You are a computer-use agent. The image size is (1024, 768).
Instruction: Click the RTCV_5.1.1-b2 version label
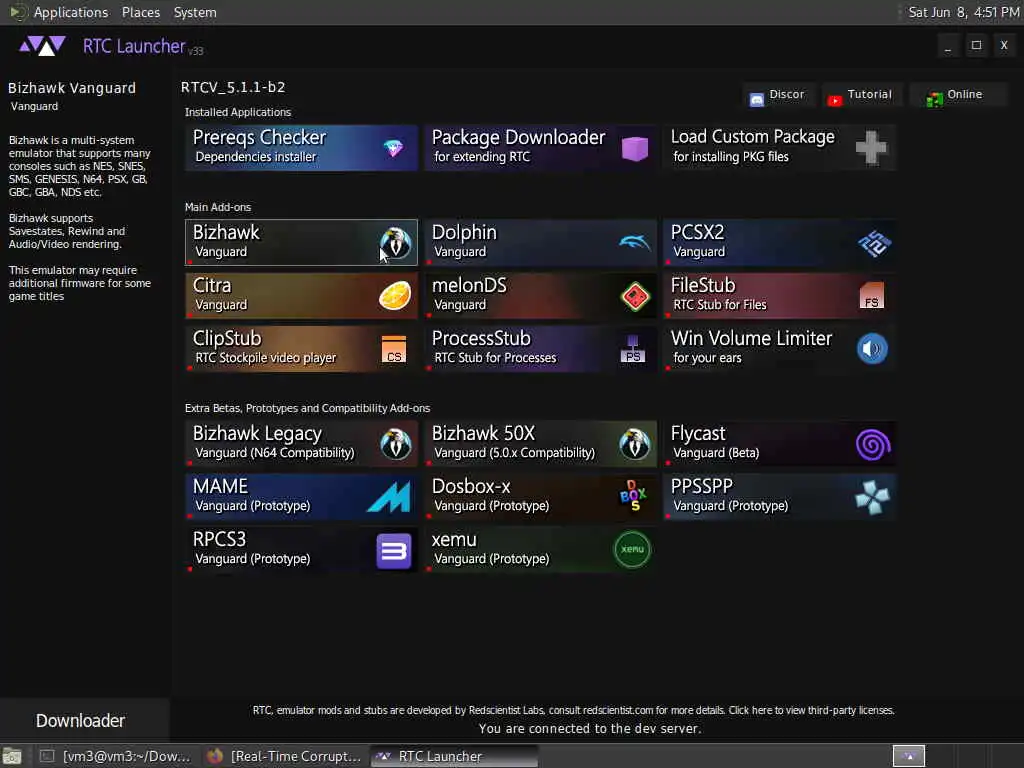click(x=233, y=88)
